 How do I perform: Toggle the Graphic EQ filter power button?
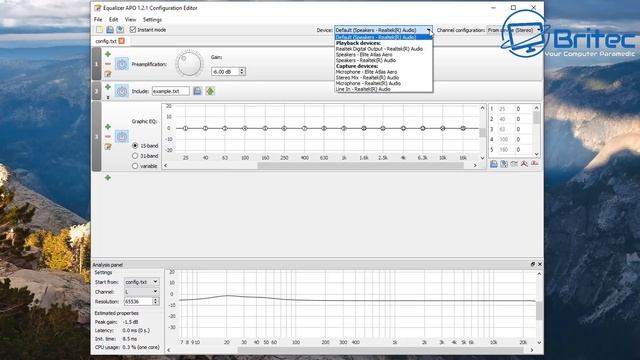pyautogui.click(x=122, y=136)
